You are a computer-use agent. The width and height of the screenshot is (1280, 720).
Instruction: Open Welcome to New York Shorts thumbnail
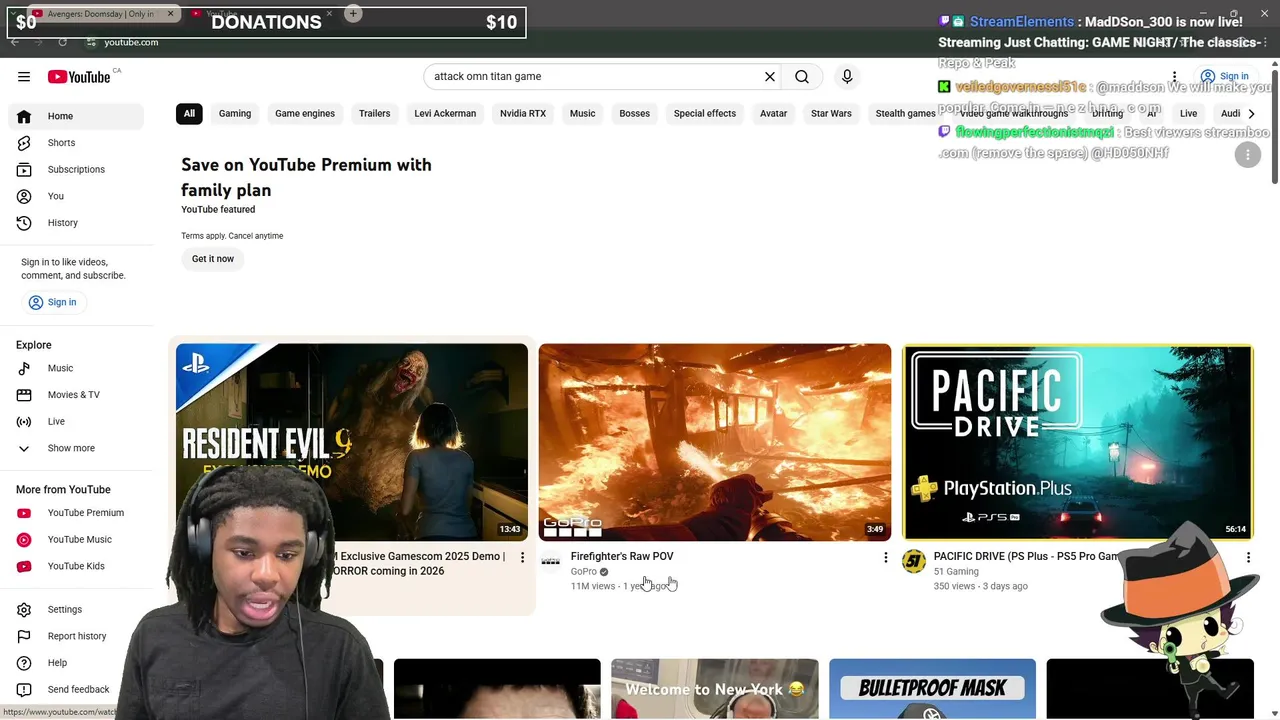[x=715, y=689]
